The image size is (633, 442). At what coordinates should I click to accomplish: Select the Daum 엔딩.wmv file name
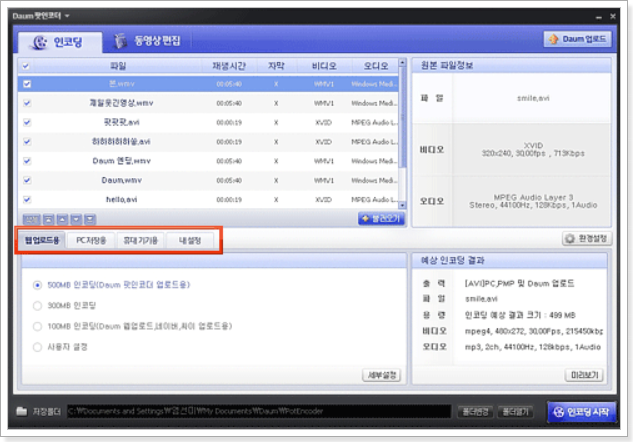pyautogui.click(x=122, y=161)
